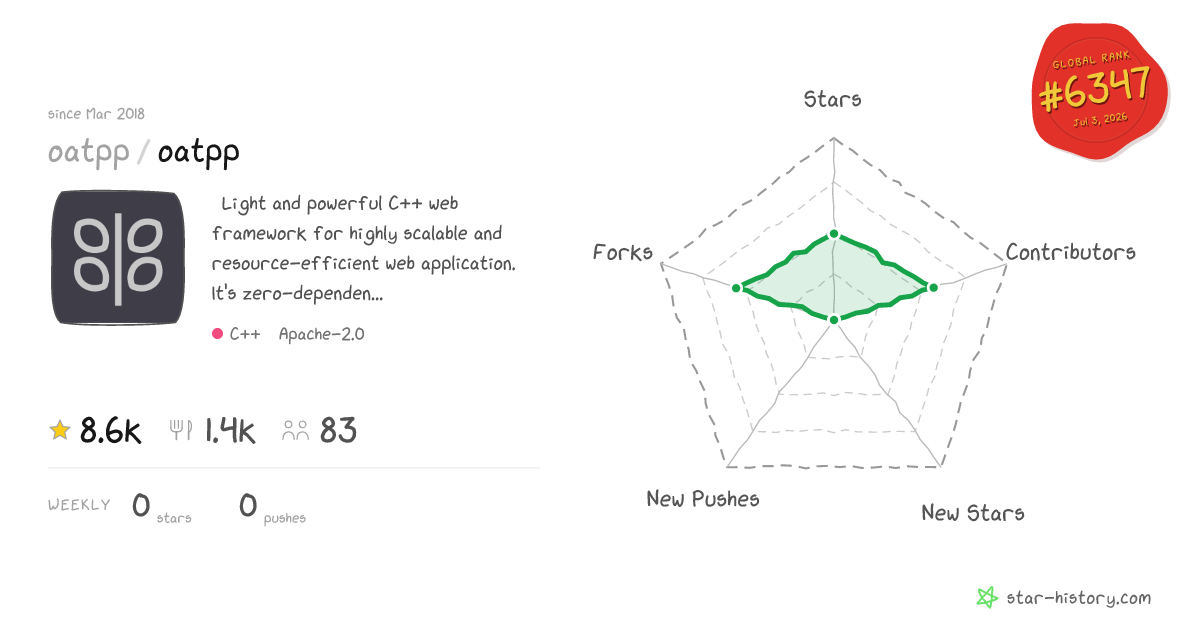Click the weekly 0 pushes counter
This screenshot has height=630, width=1200.
[x=272, y=508]
